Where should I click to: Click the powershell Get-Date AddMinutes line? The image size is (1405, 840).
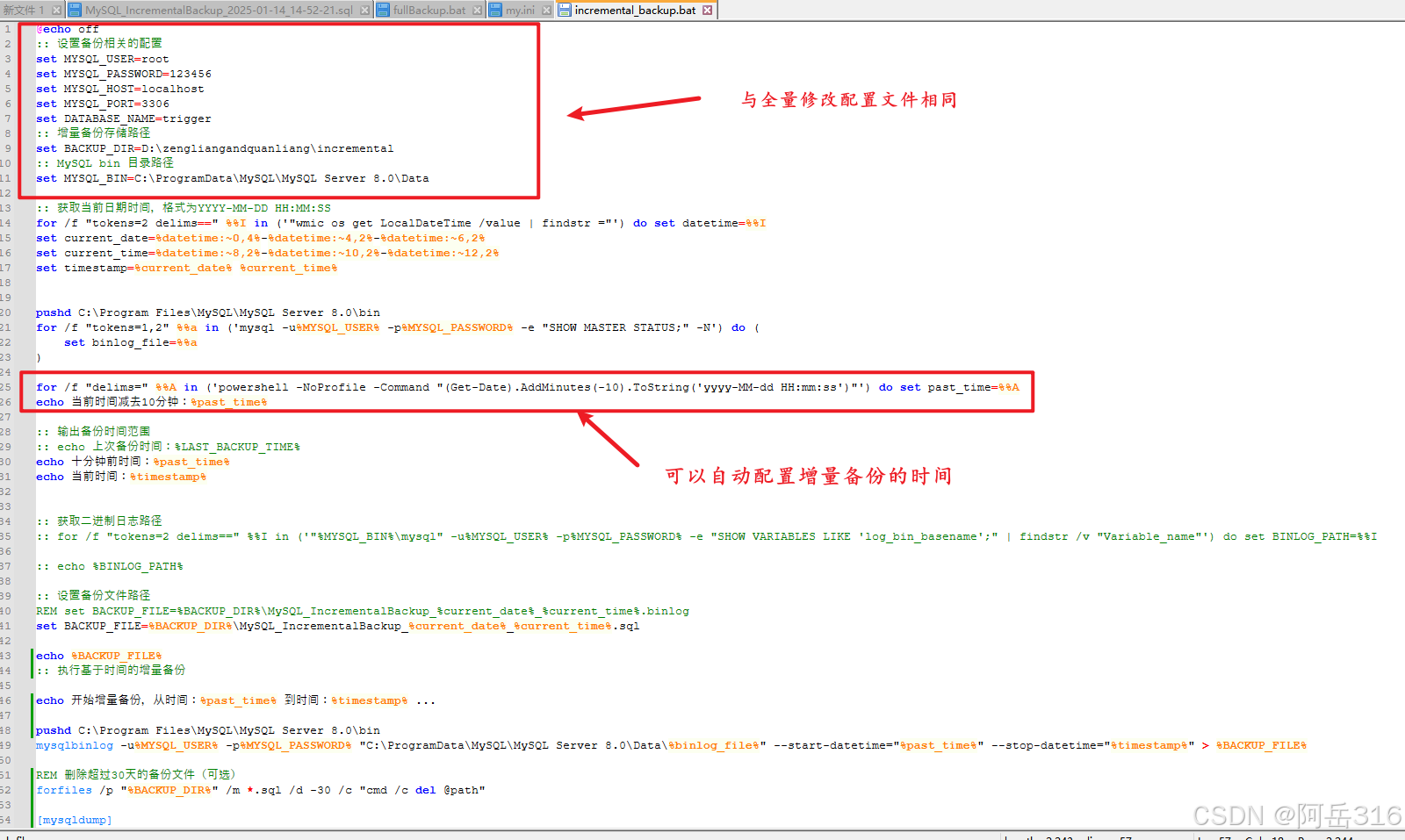point(528,387)
